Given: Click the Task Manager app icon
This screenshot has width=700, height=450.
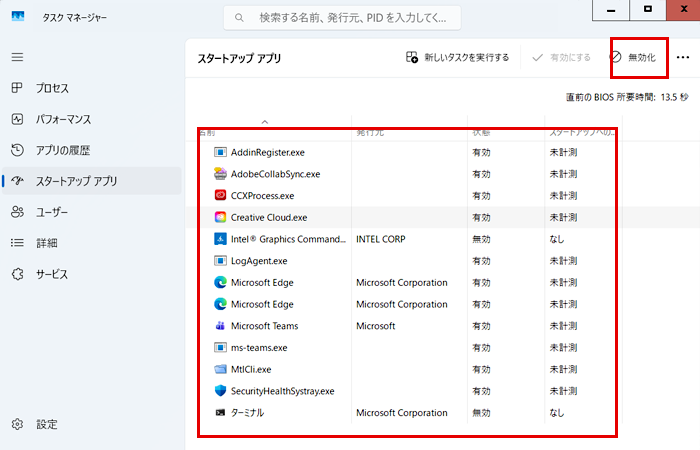Looking at the screenshot, I should point(18,17).
